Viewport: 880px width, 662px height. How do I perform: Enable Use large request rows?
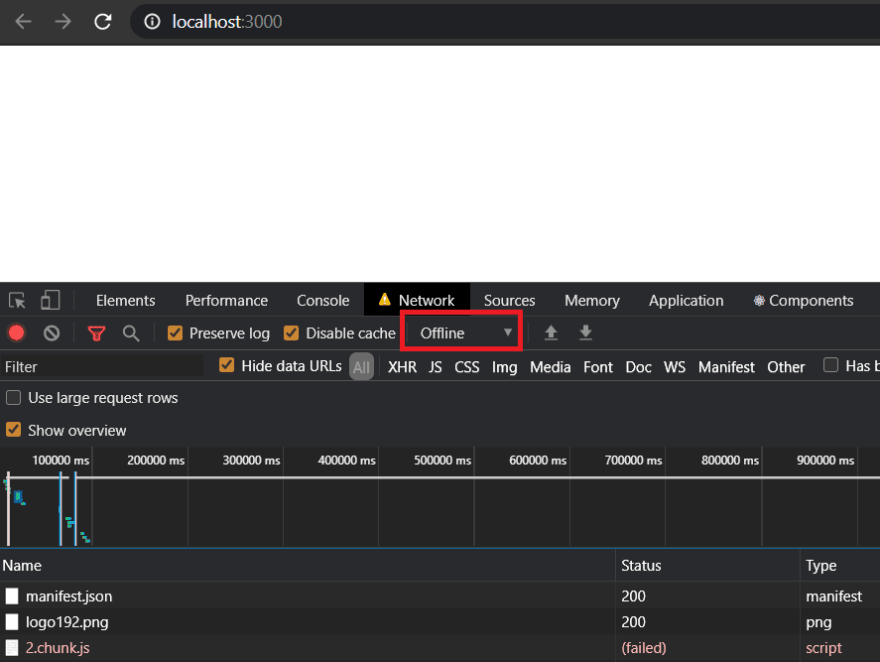point(13,398)
